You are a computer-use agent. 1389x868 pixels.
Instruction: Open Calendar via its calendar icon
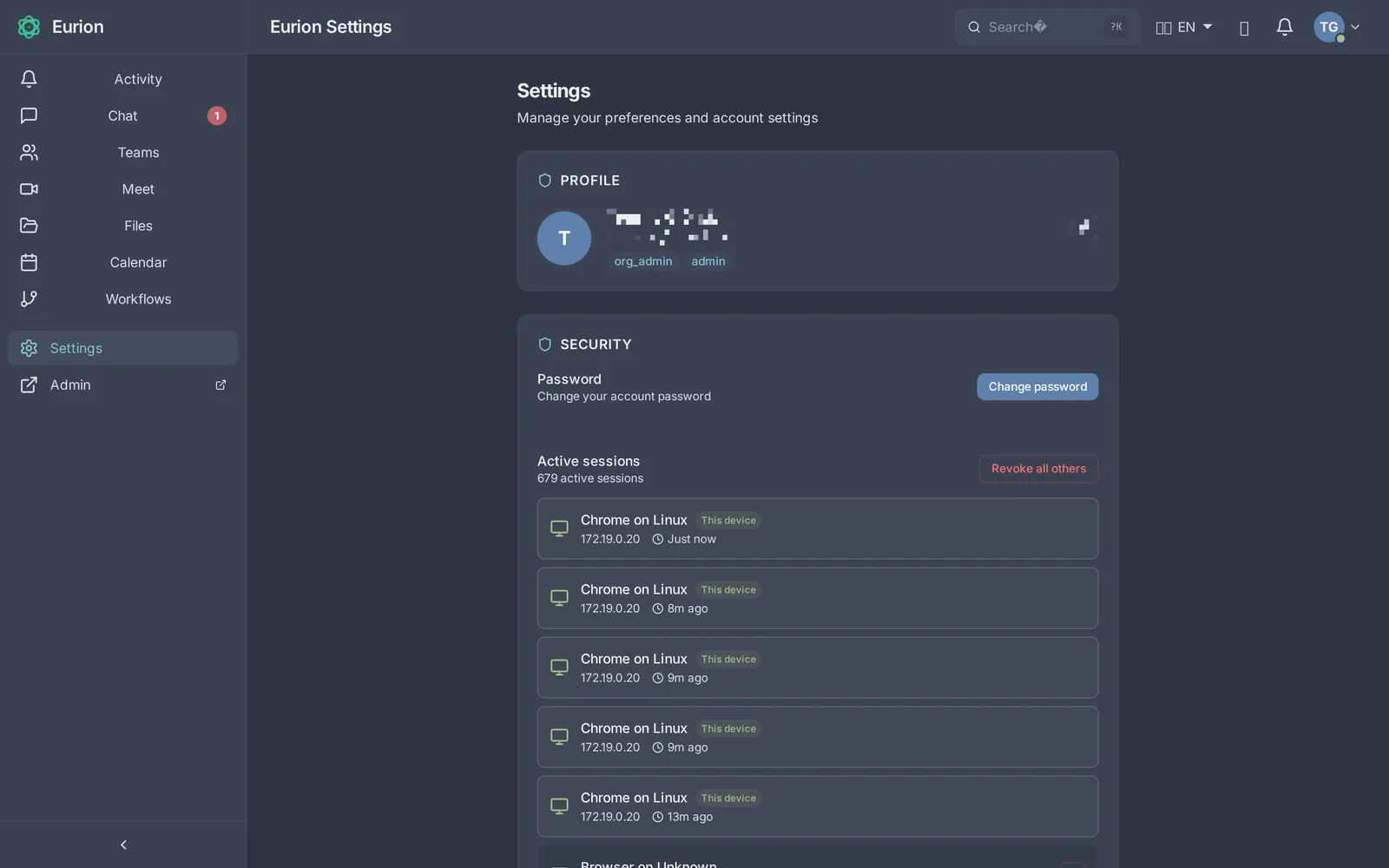[29, 262]
